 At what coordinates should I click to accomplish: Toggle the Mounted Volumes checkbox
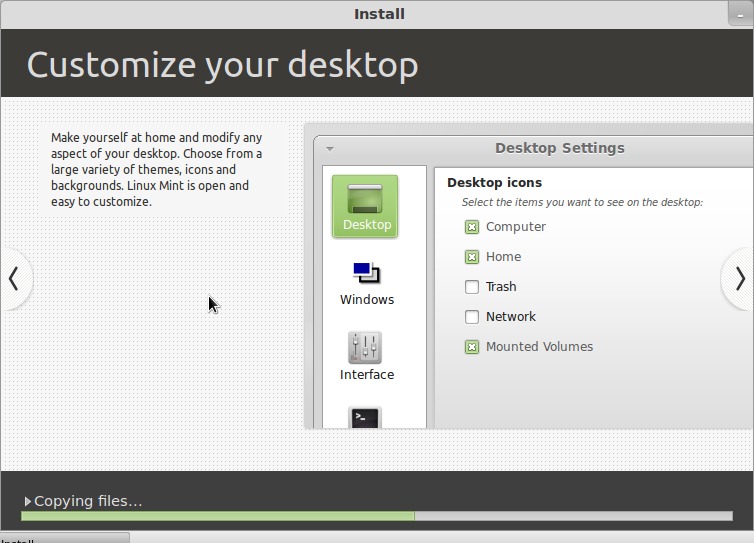472,347
